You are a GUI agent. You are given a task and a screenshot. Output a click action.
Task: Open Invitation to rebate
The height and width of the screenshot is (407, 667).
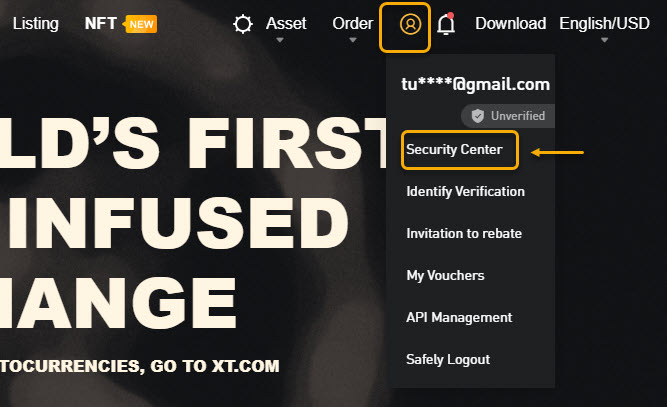pyautogui.click(x=464, y=233)
